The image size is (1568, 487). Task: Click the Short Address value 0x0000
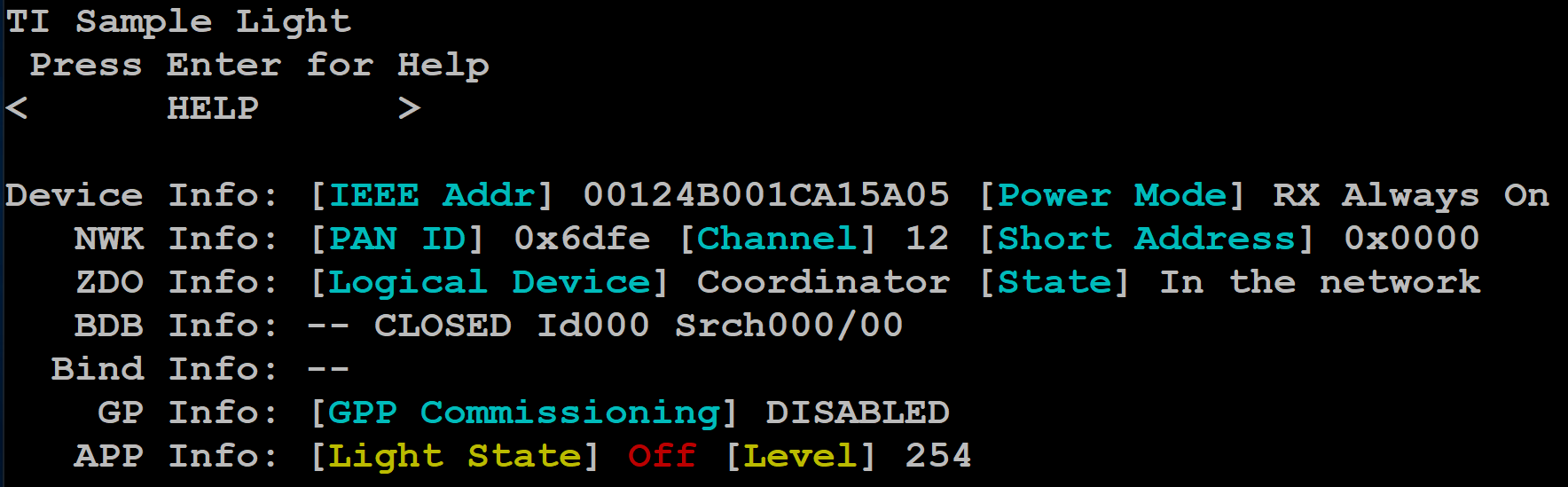[x=1412, y=239]
